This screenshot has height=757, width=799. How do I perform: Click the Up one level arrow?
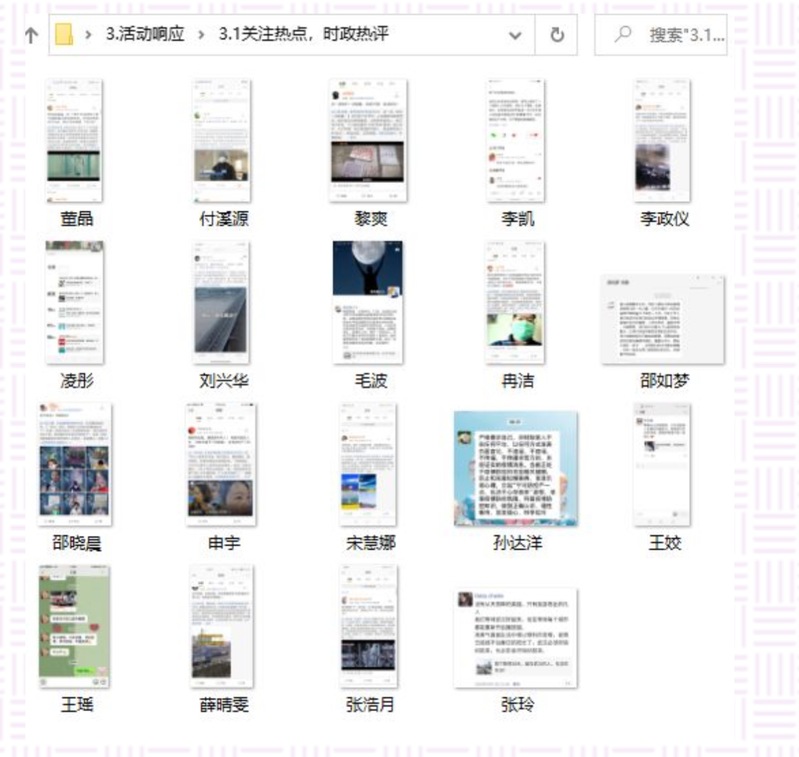pos(31,35)
